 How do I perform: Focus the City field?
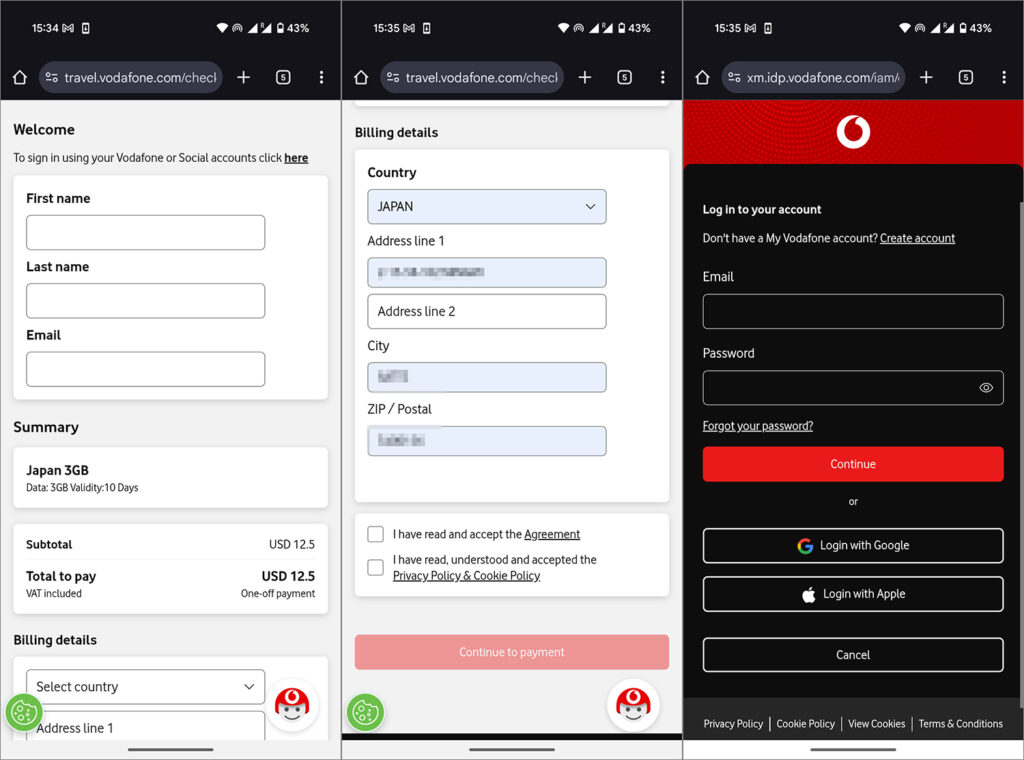tap(487, 377)
